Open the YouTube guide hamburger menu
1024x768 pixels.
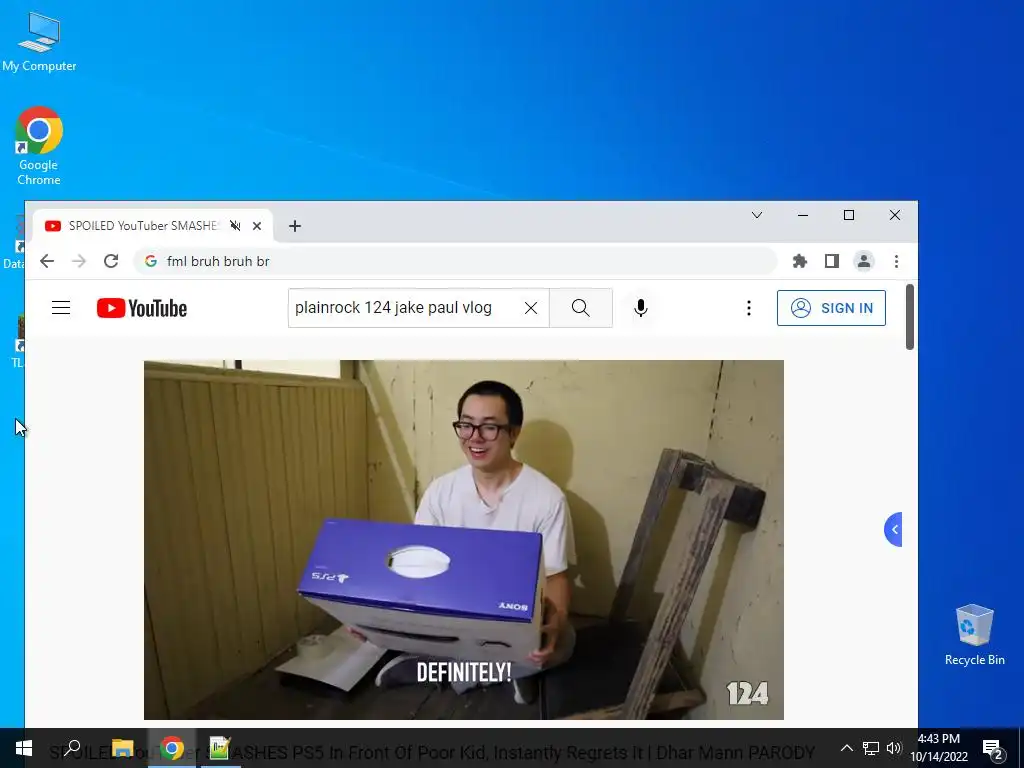click(61, 308)
